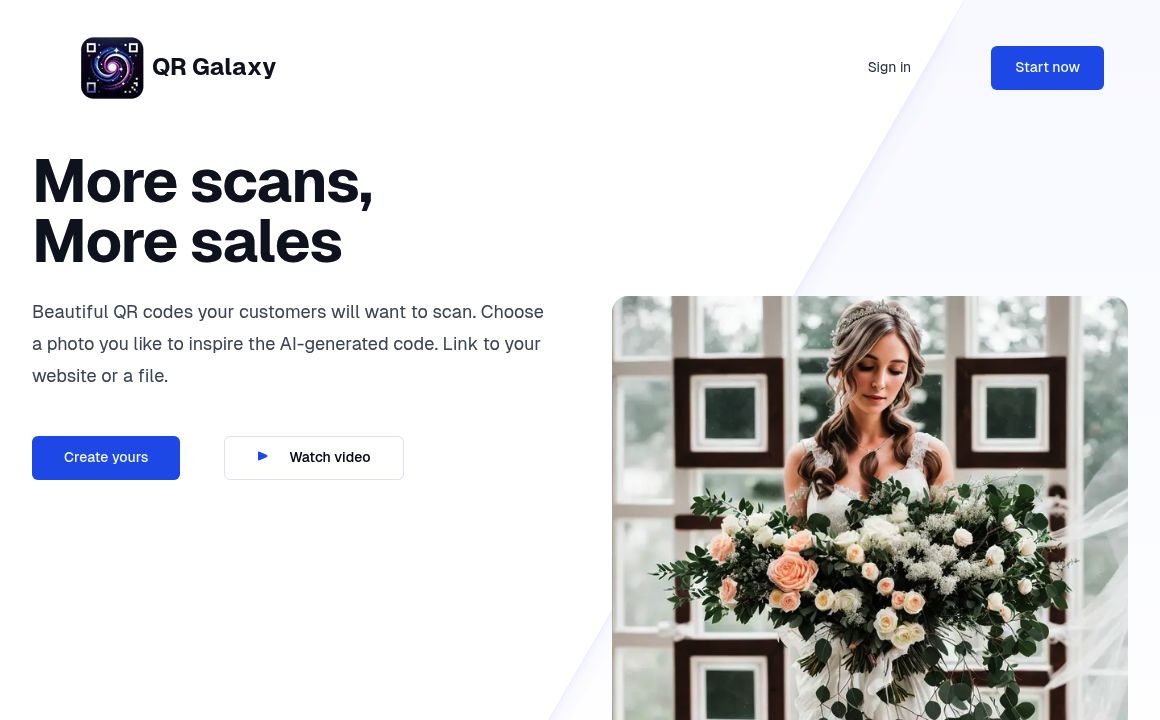Open the QR Galaxy brand name link

[214, 67]
